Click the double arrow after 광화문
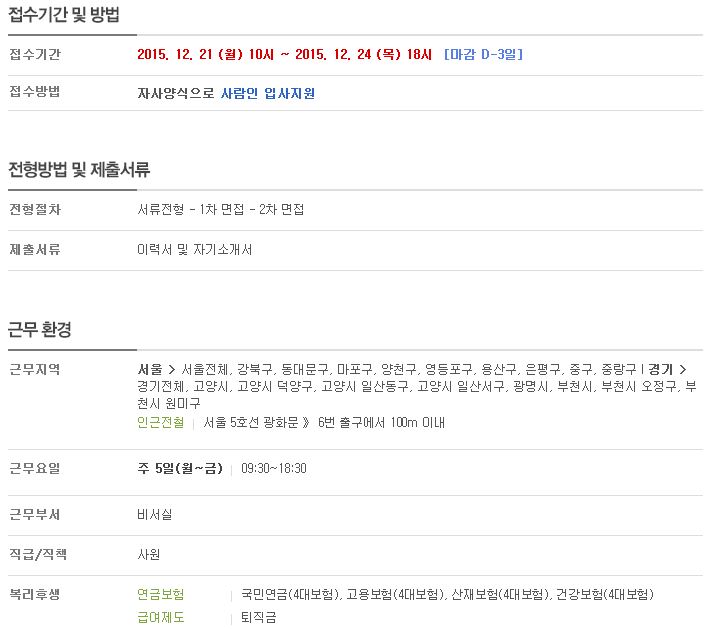This screenshot has width=706, height=629. [306, 422]
